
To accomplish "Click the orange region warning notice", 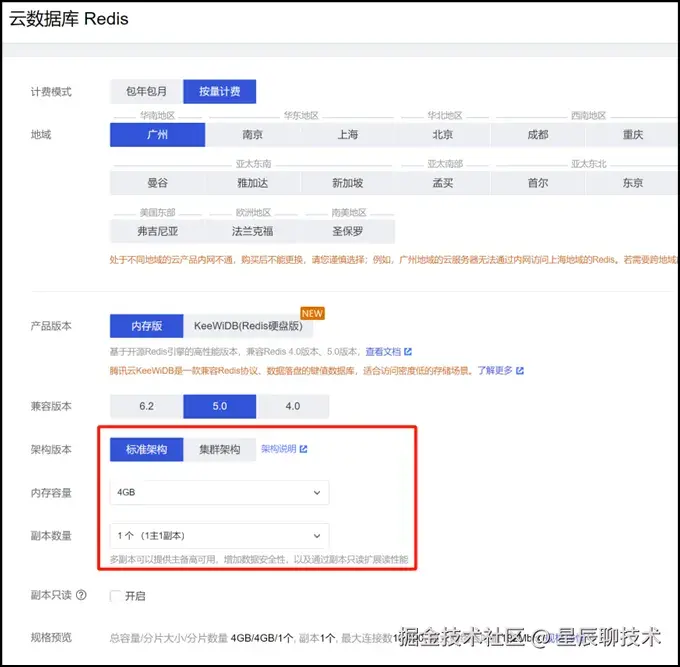I will point(394,260).
